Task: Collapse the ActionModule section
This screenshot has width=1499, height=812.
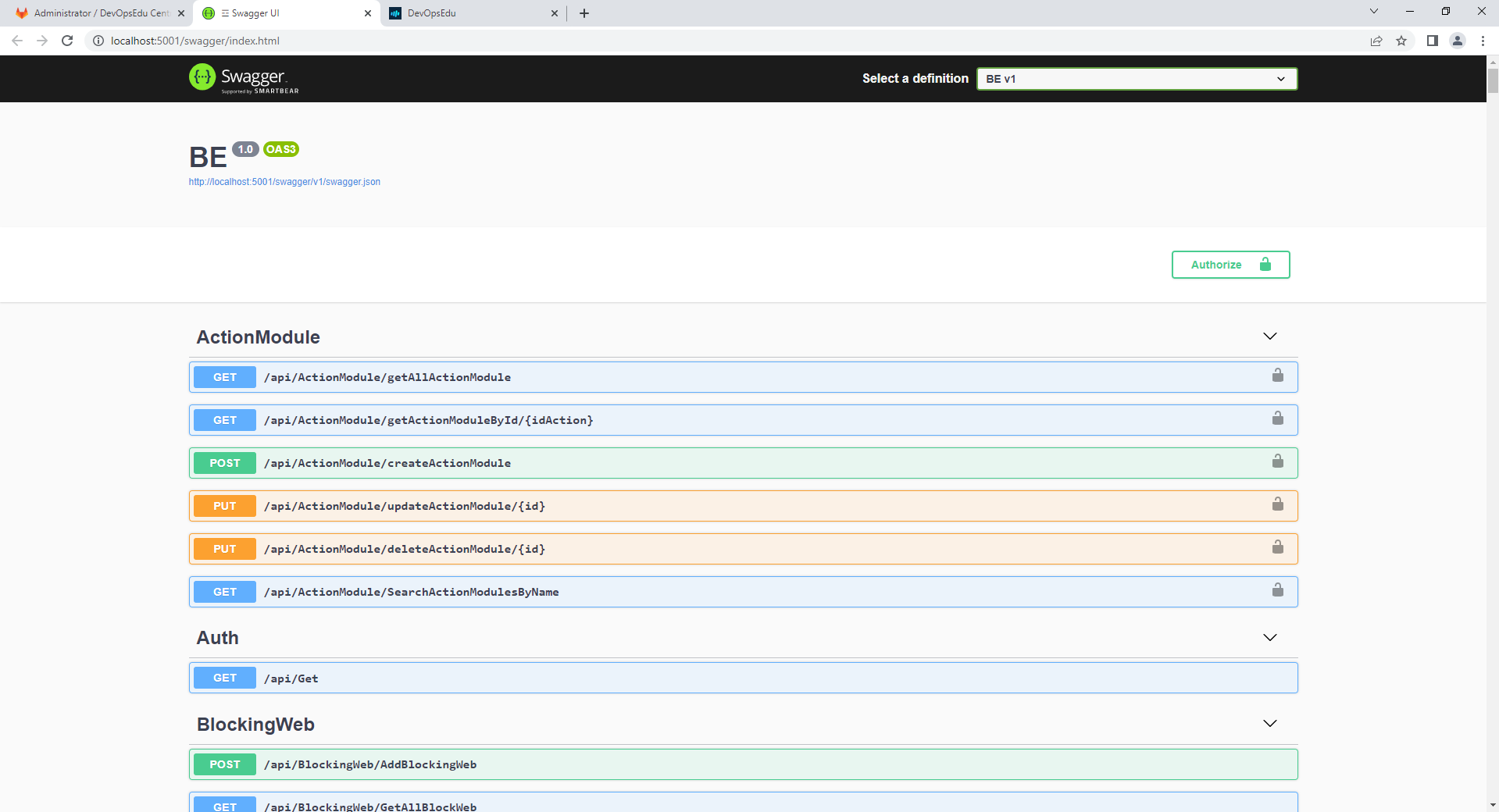Action: [x=1270, y=337]
